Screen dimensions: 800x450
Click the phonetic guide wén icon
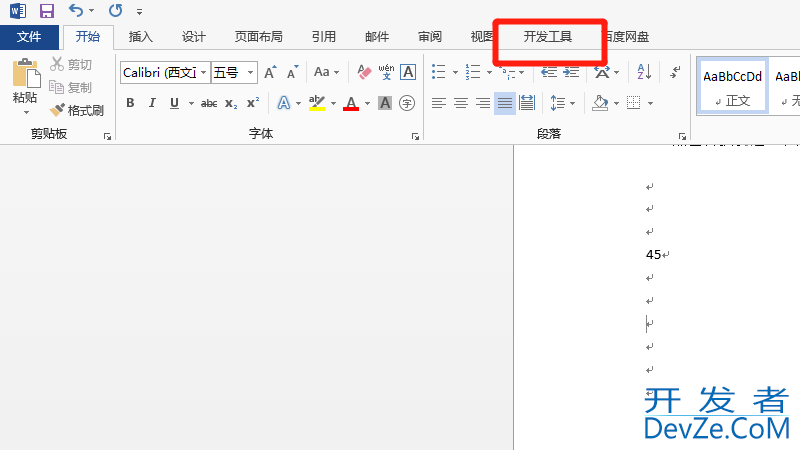(386, 72)
